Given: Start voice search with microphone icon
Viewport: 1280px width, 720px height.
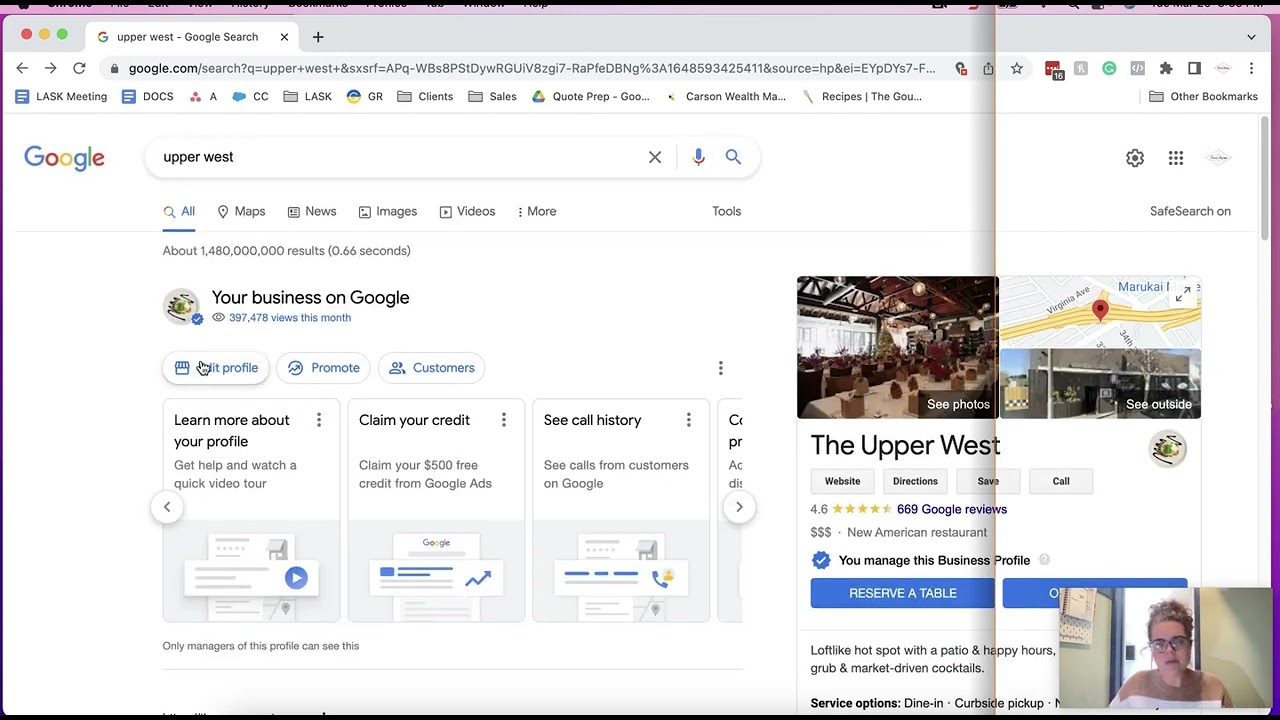Looking at the screenshot, I should click(698, 157).
